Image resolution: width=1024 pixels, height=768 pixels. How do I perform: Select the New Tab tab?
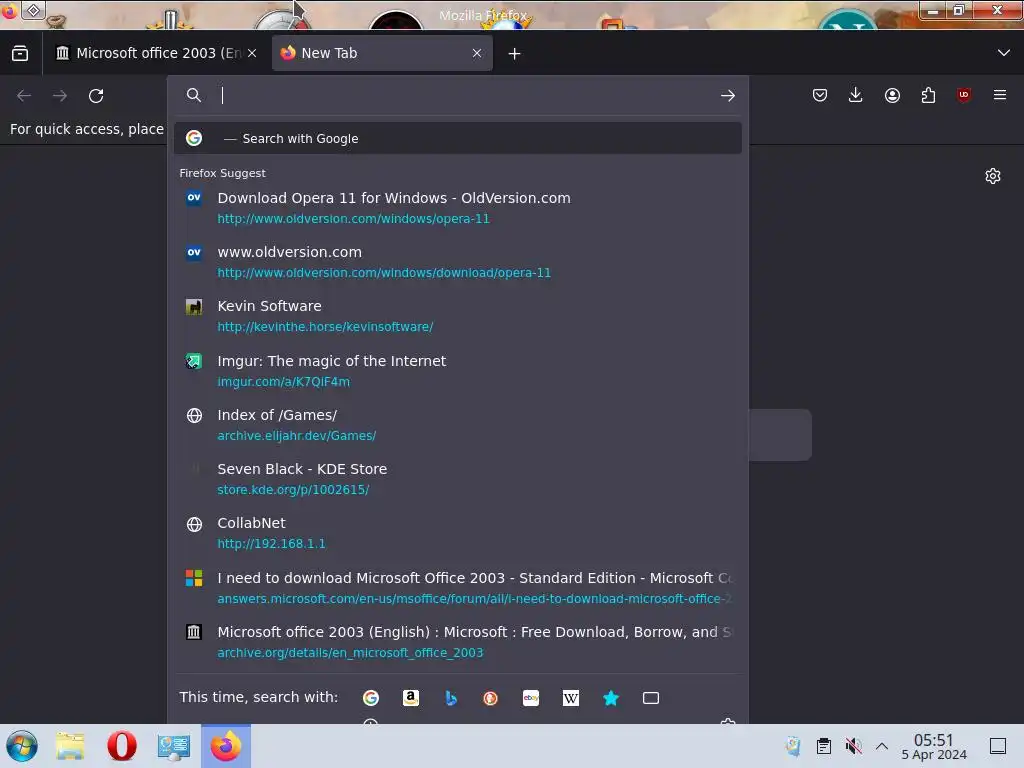click(x=382, y=53)
